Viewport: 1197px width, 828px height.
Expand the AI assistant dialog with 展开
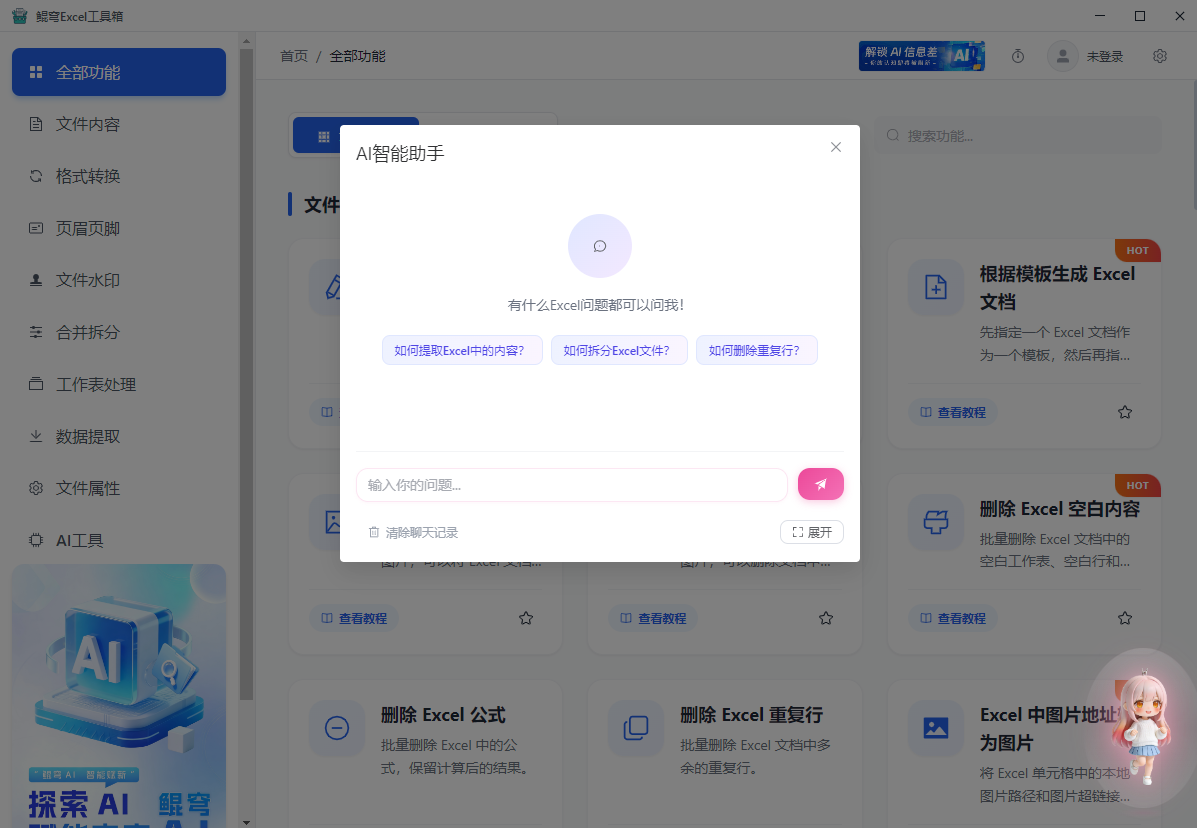coord(812,532)
